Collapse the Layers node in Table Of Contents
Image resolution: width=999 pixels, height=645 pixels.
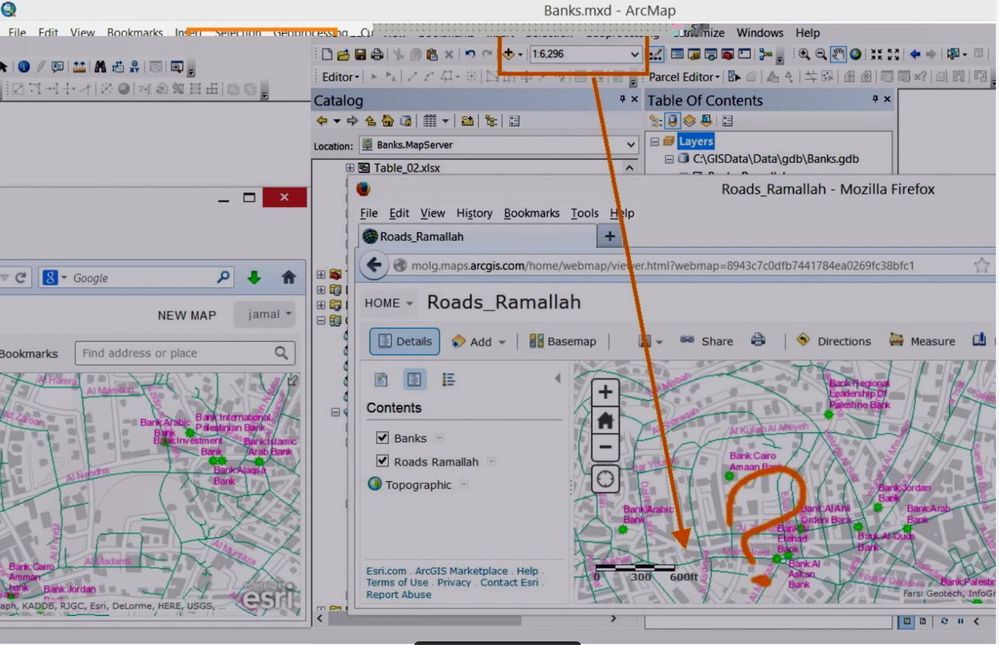click(x=654, y=141)
